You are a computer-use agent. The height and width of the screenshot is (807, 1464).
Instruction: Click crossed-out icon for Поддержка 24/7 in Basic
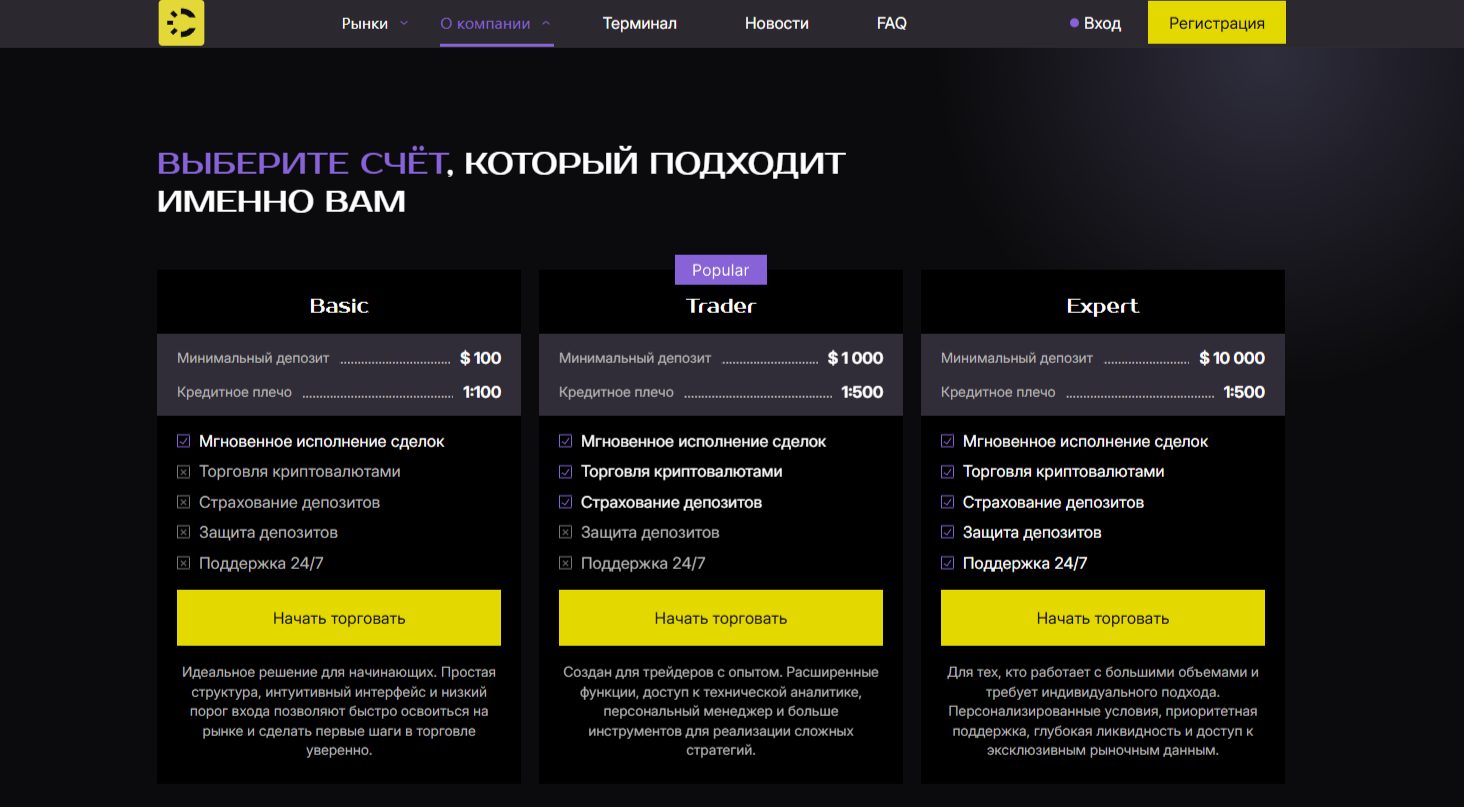click(183, 563)
